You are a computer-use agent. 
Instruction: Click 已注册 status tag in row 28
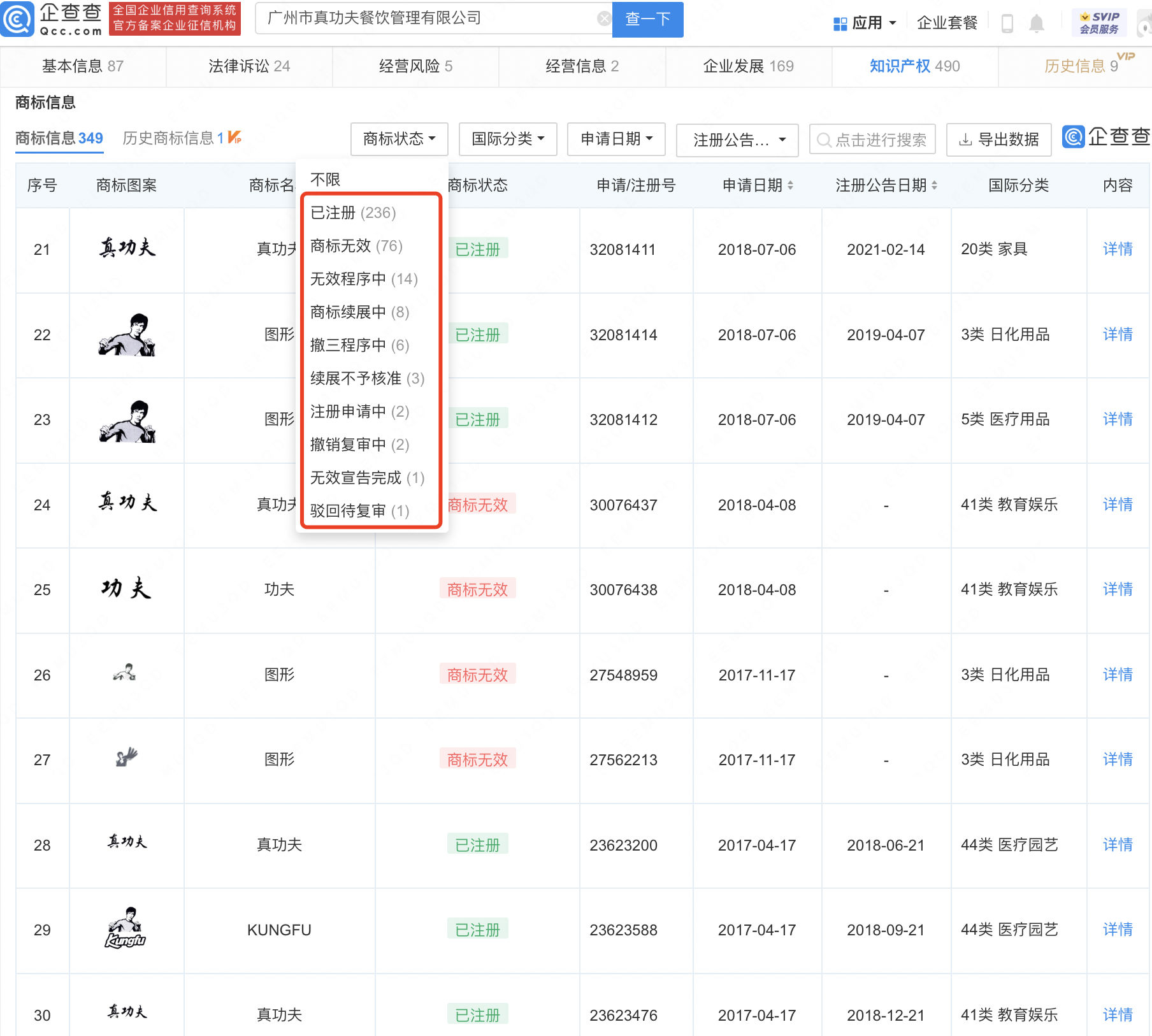pyautogui.click(x=477, y=845)
